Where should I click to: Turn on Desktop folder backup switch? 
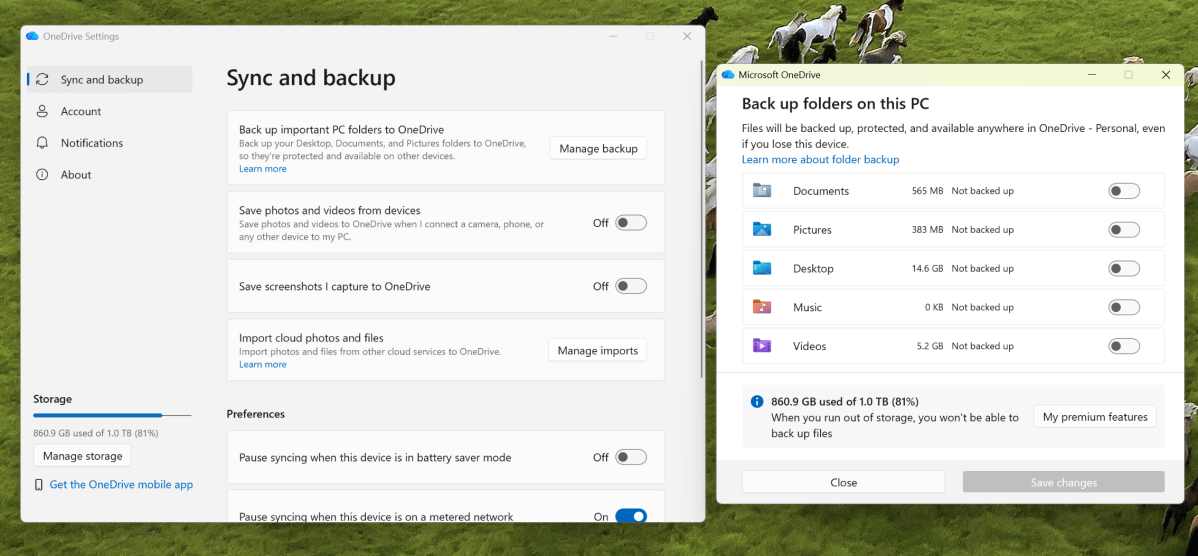tap(1124, 269)
